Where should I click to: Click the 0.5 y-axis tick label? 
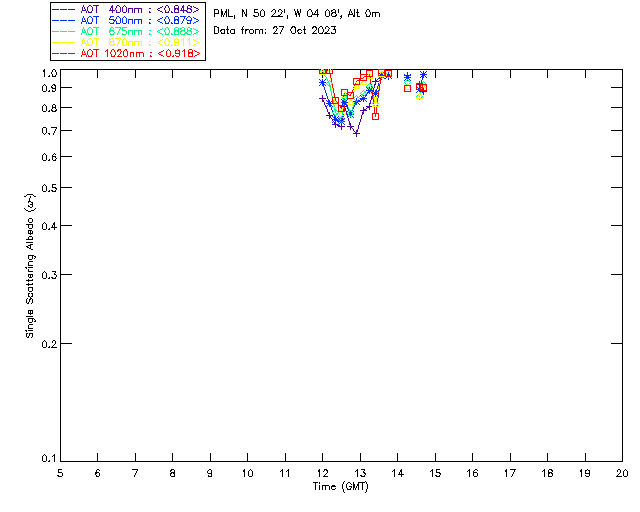coord(49,188)
